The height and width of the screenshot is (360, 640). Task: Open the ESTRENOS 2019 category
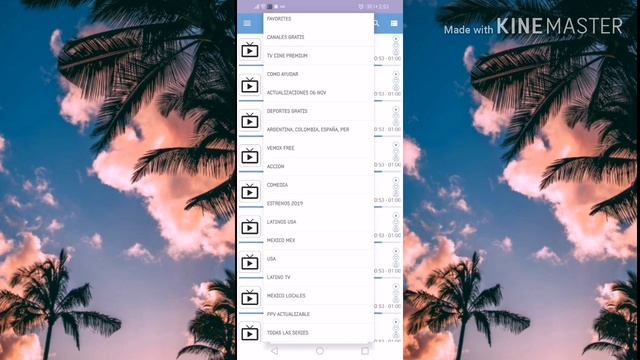pos(318,203)
